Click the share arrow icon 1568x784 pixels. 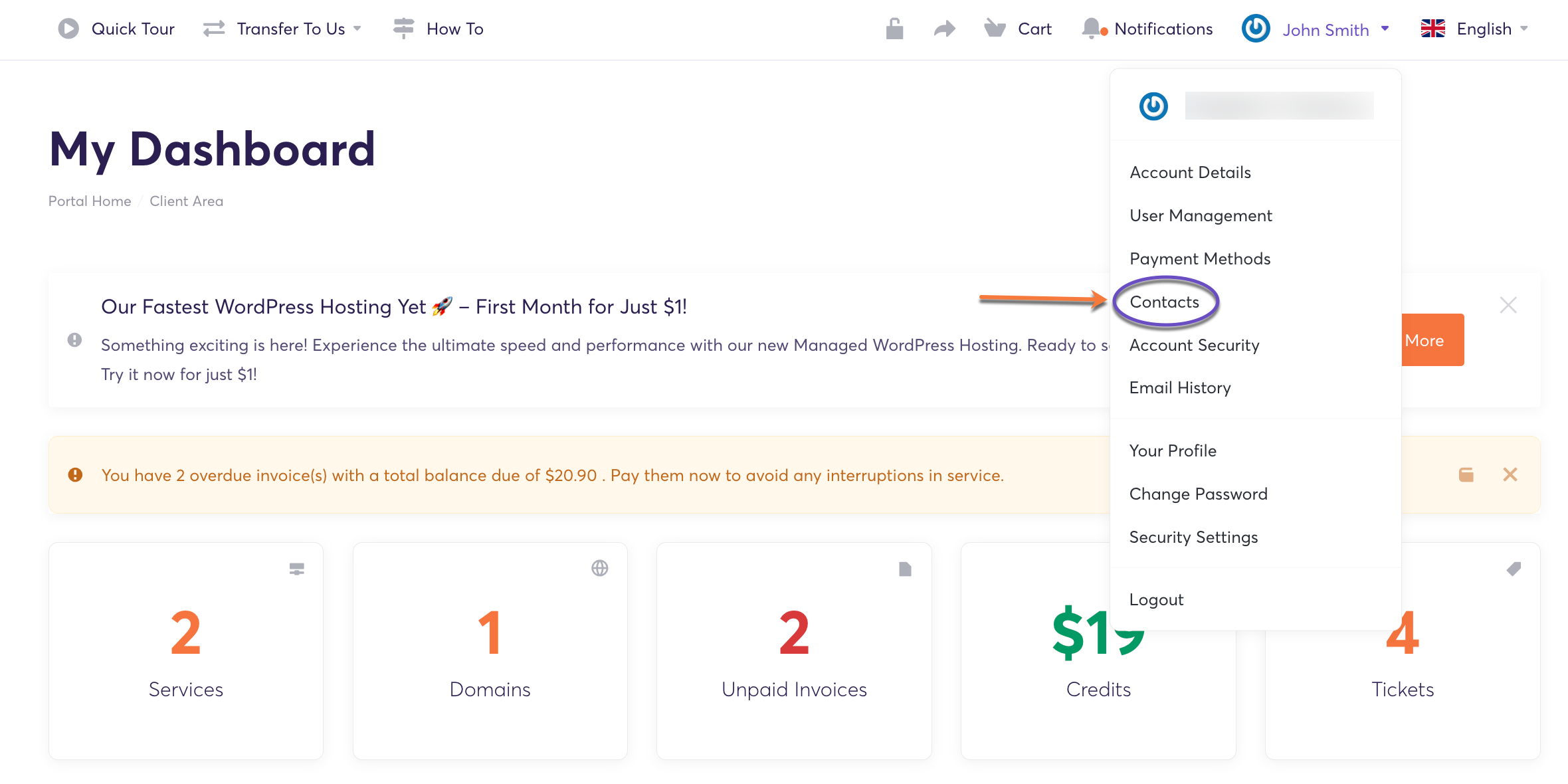(944, 29)
